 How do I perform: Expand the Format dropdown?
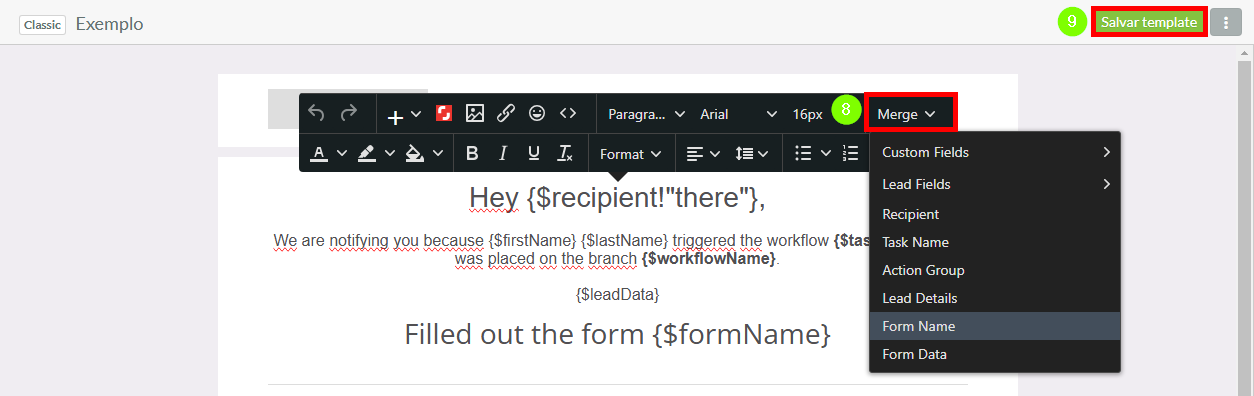pyautogui.click(x=631, y=154)
